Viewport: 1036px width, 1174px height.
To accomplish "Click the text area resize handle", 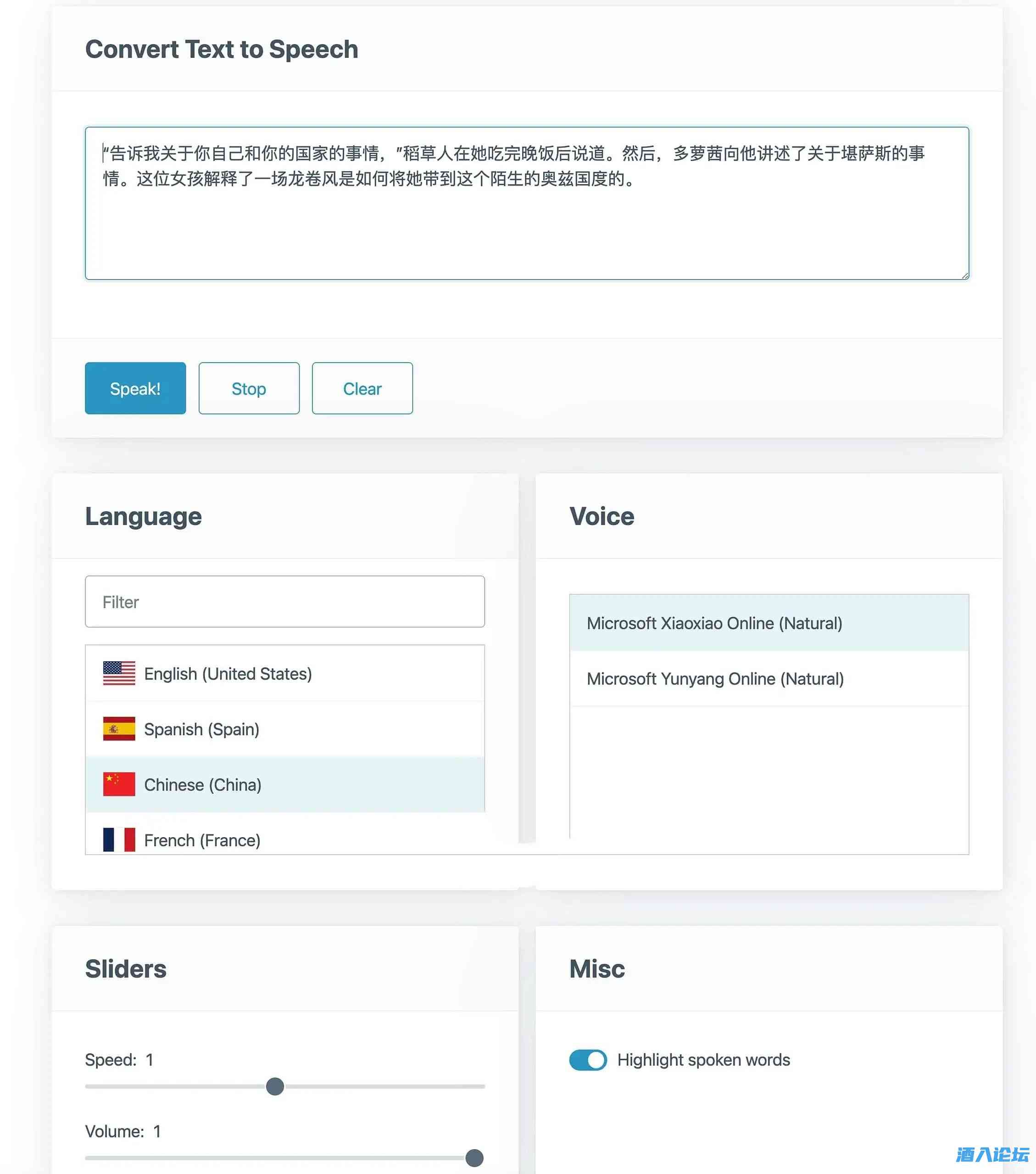I will 965,276.
